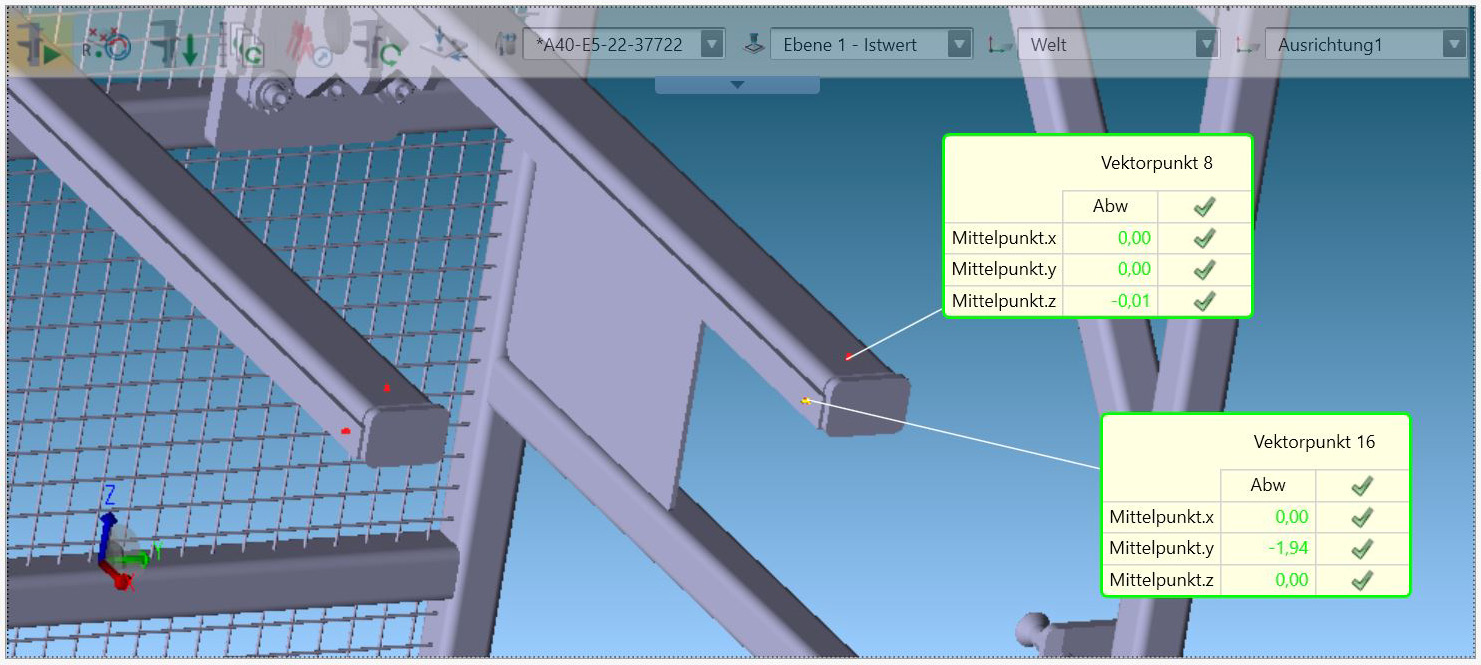
Task: Select the Vektorpunkt 16 label title
Action: pos(1314,442)
